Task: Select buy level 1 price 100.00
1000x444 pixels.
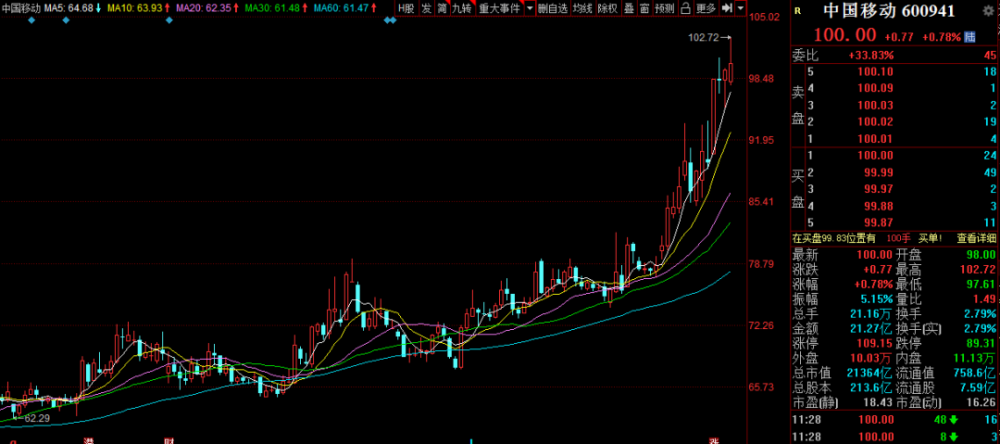Action: 874,155
